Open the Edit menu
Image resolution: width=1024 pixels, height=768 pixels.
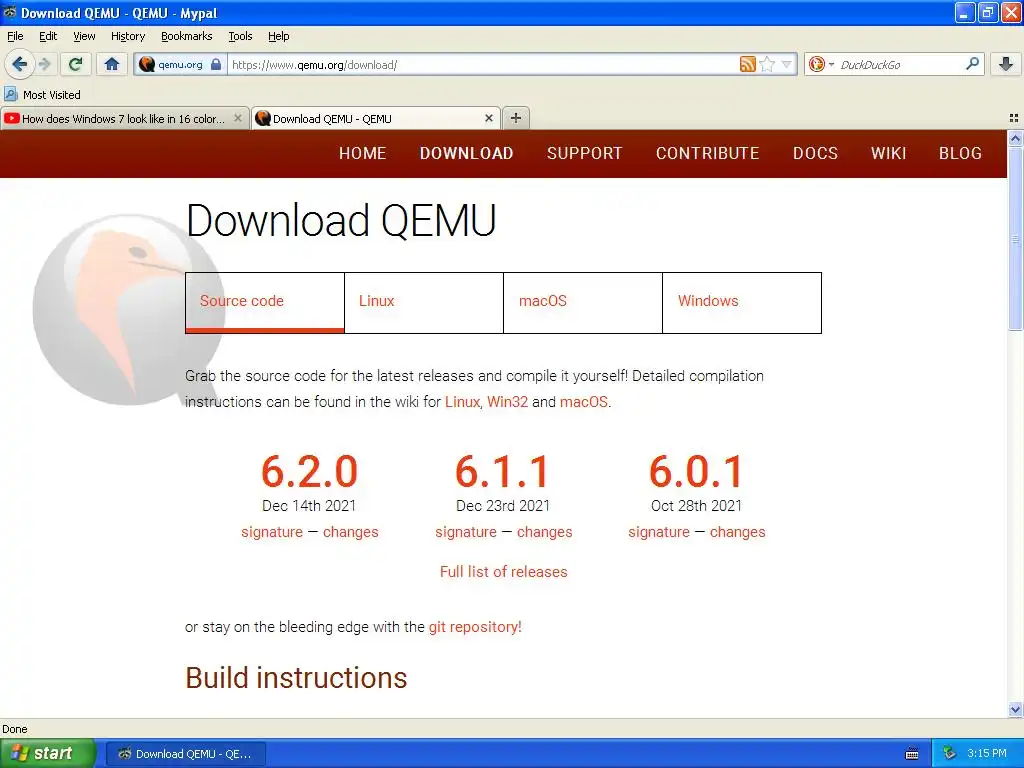point(48,36)
